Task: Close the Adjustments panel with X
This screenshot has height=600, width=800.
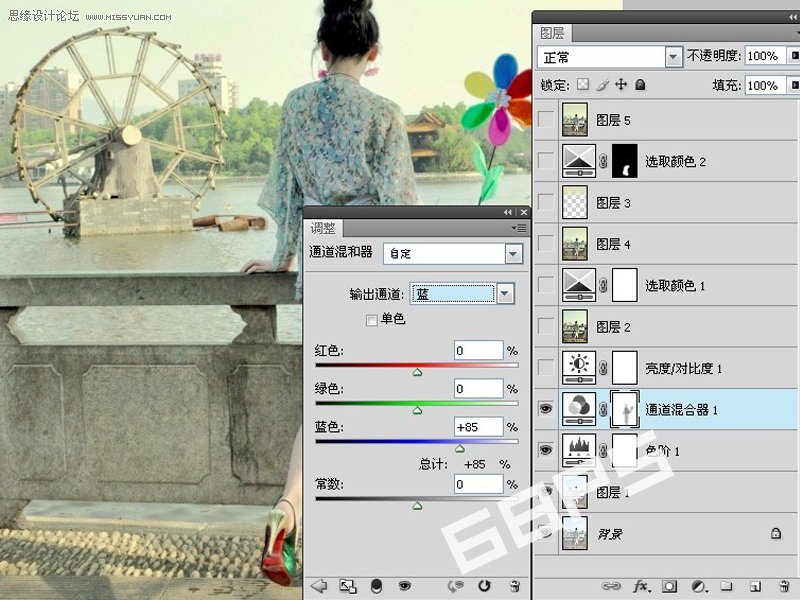Action: (523, 212)
